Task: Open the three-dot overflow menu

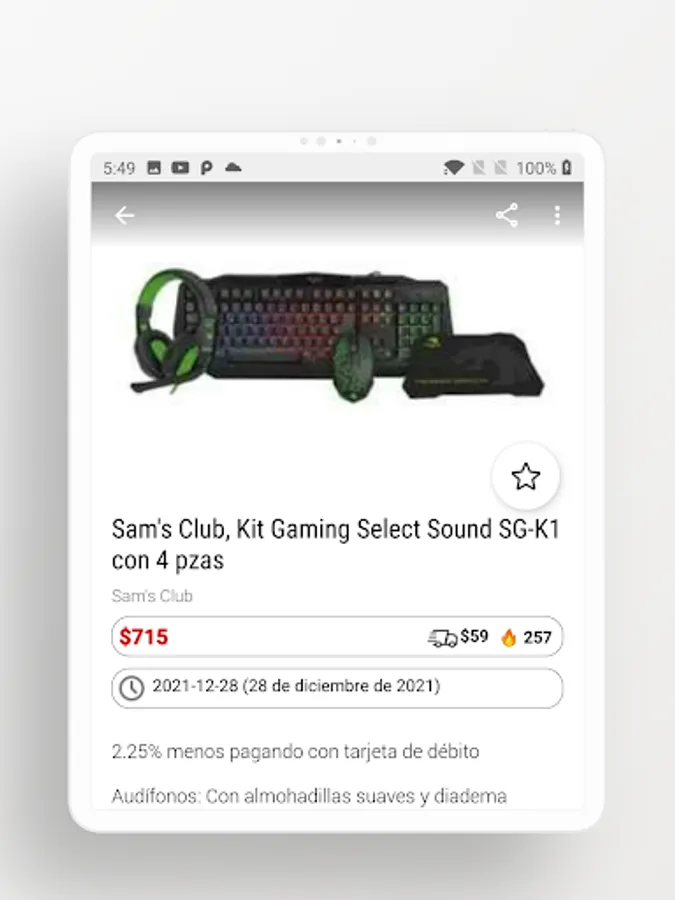Action: tap(557, 215)
